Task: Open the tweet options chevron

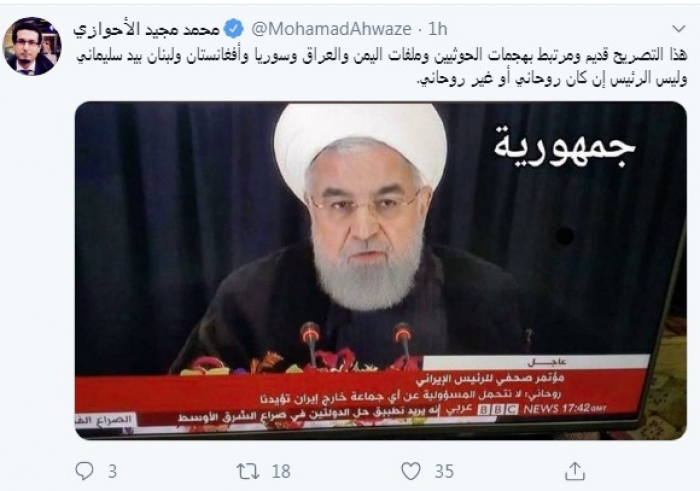Action: pyautogui.click(x=679, y=29)
